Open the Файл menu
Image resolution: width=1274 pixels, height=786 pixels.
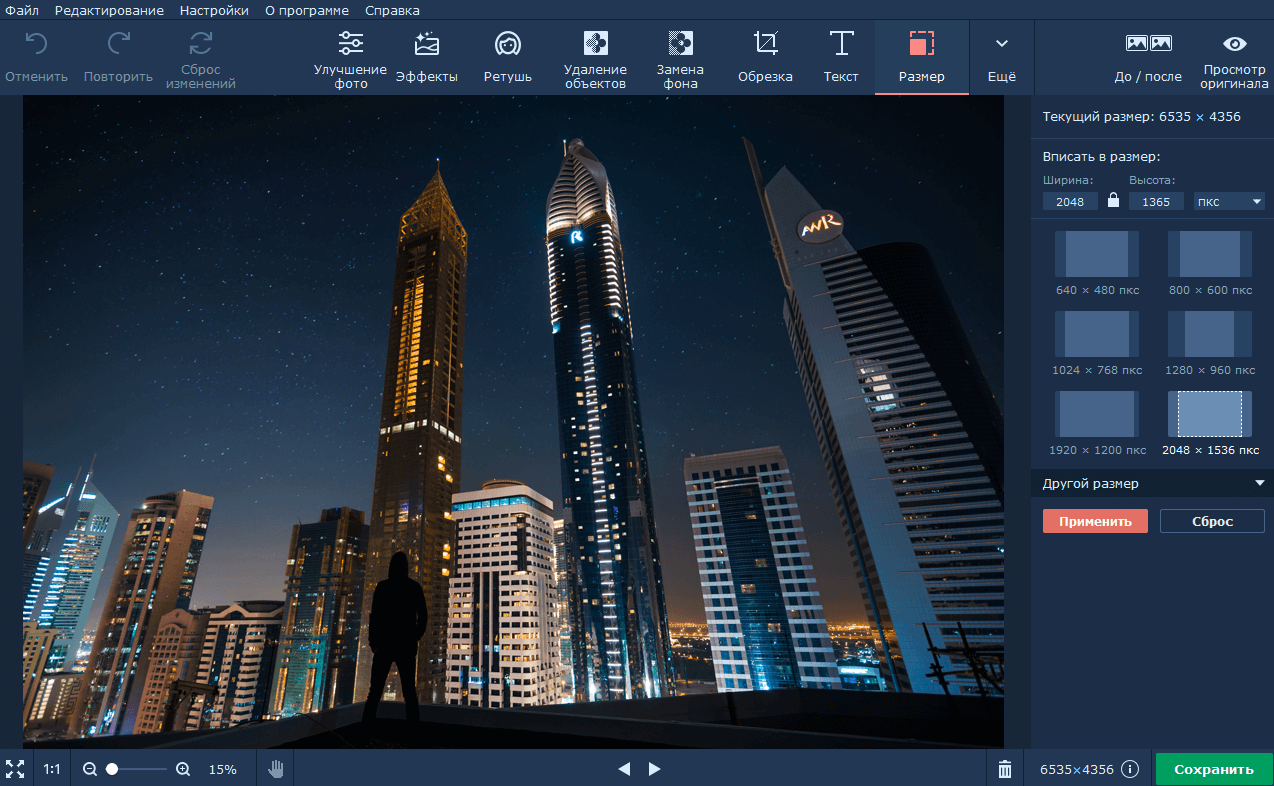[22, 10]
